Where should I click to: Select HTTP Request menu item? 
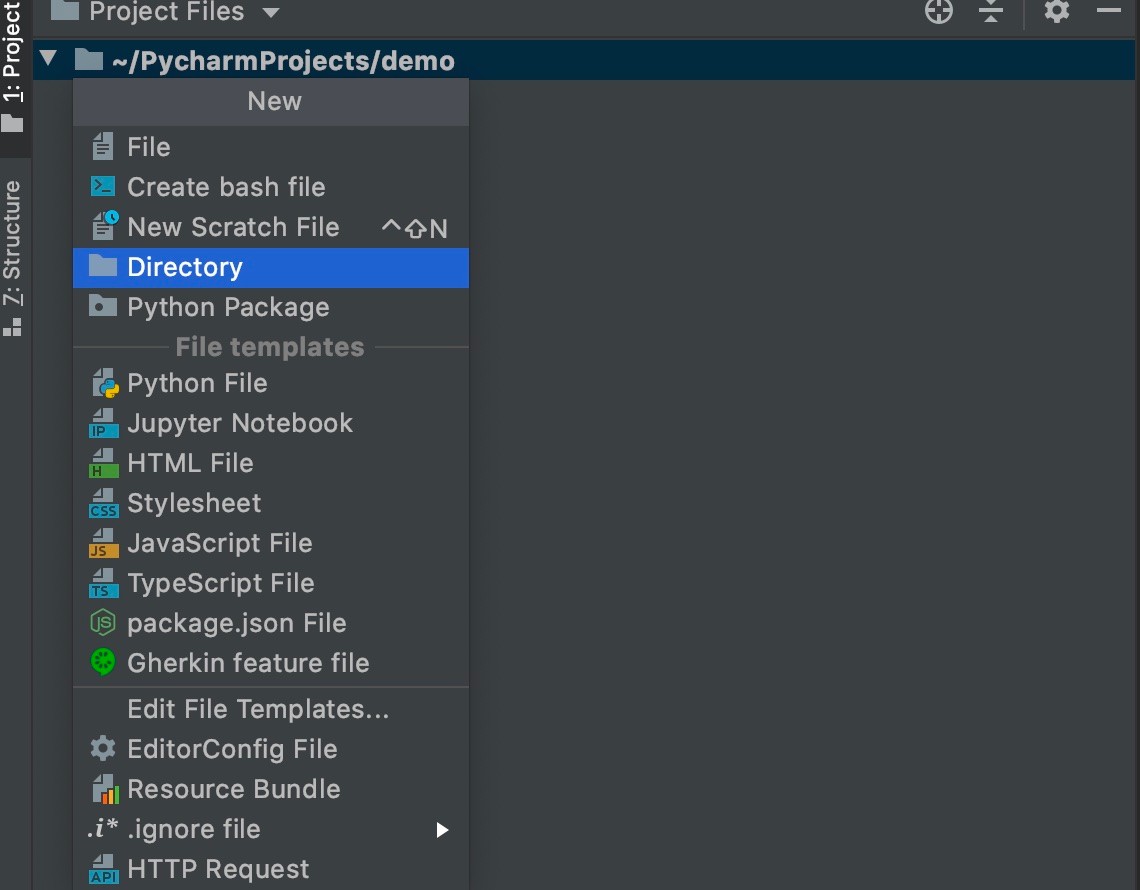point(271,869)
